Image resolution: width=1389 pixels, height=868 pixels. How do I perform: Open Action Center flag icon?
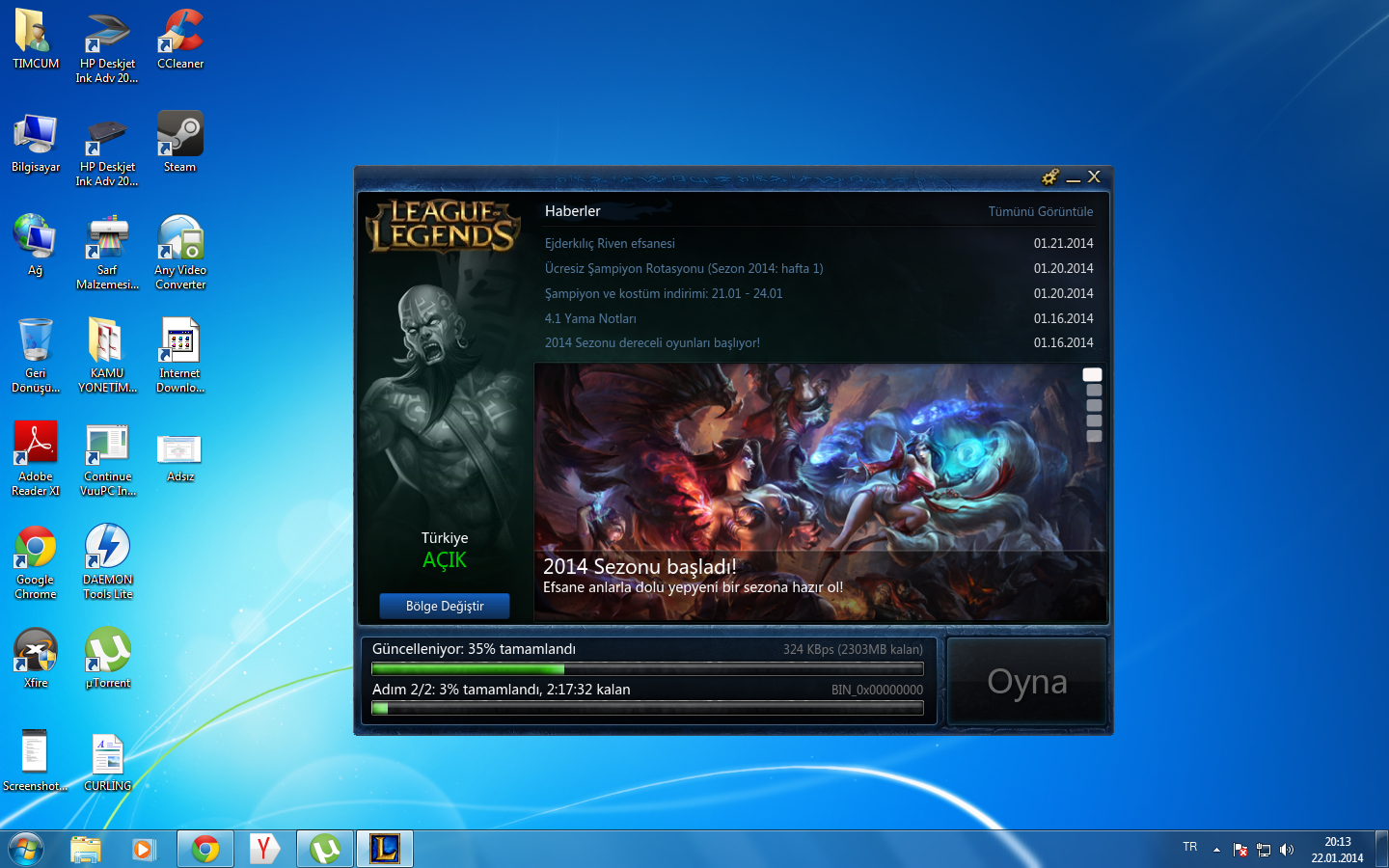coord(1240,850)
